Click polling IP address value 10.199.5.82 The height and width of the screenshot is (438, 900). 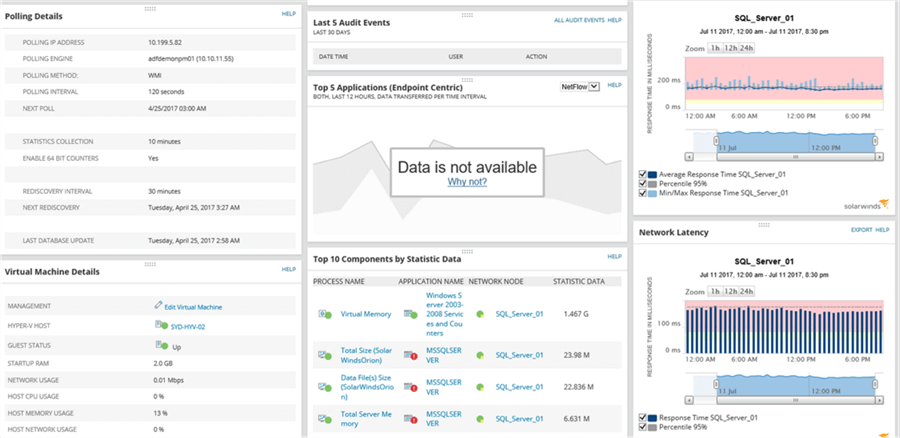pyautogui.click(x=165, y=42)
